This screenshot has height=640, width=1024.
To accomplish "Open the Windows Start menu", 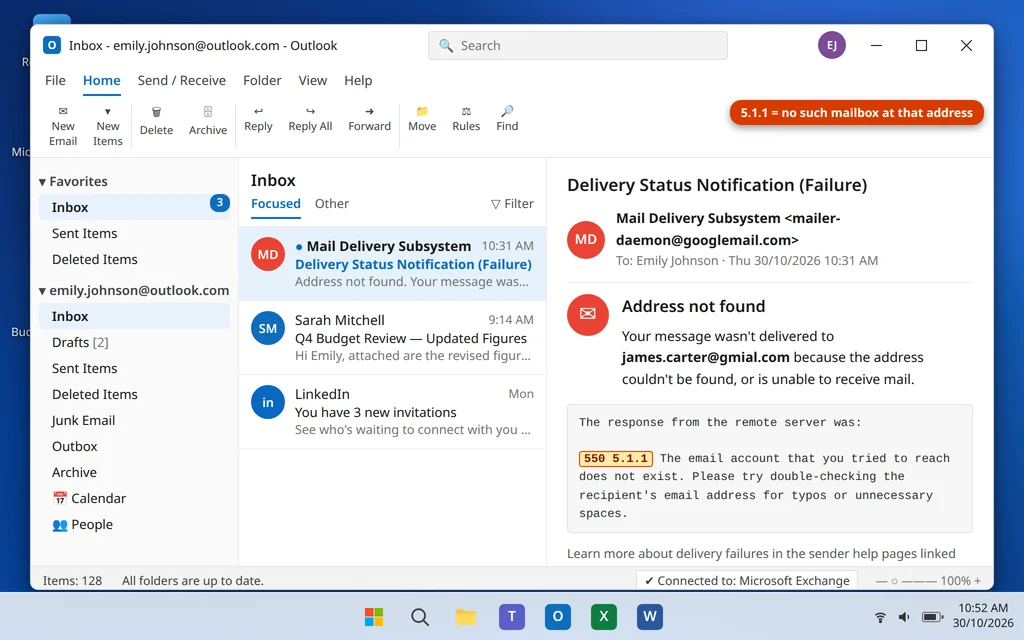I will pos(374,616).
